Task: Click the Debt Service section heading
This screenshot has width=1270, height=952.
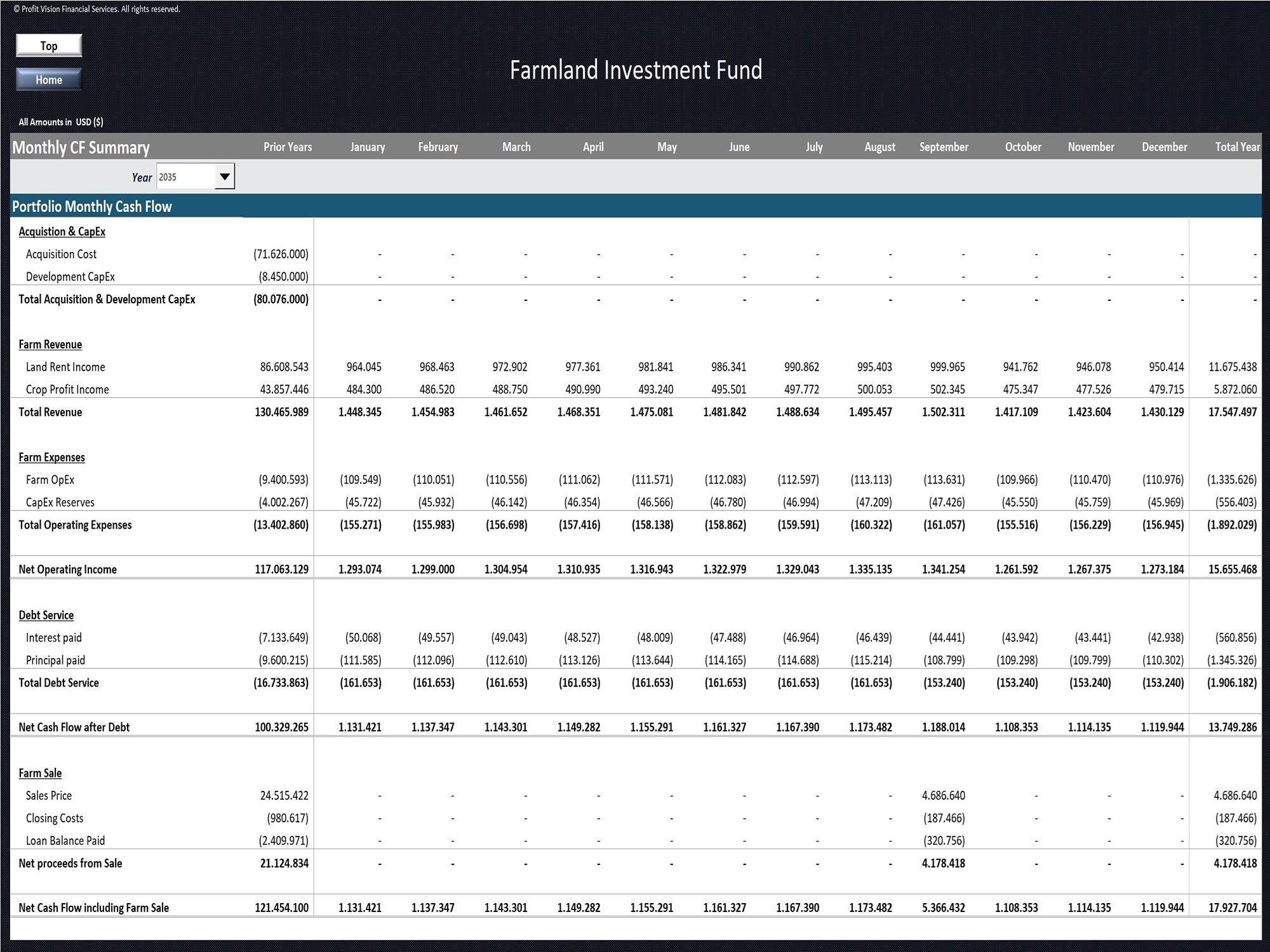Action: tap(46, 615)
